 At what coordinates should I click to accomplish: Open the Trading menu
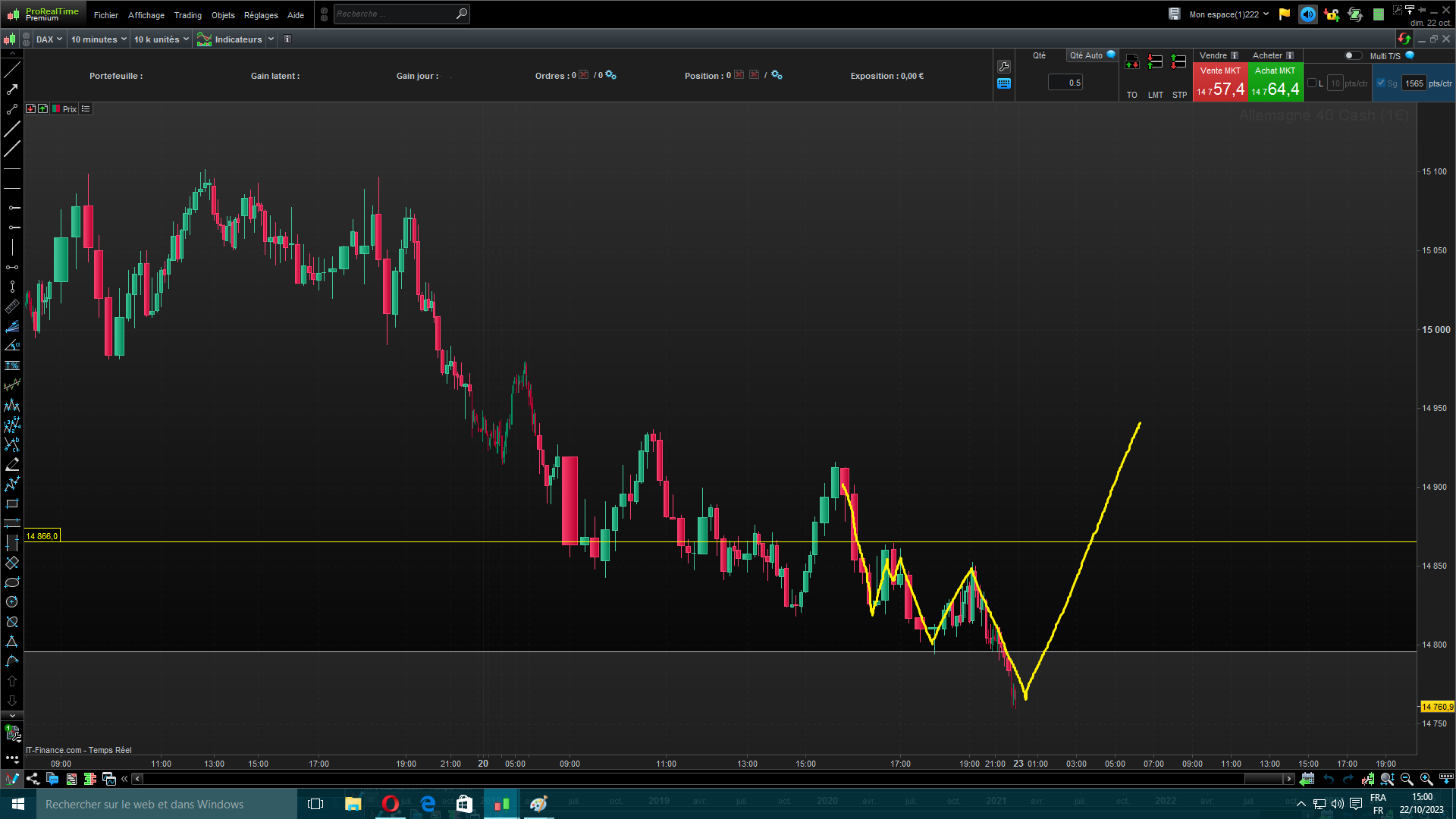coord(187,15)
